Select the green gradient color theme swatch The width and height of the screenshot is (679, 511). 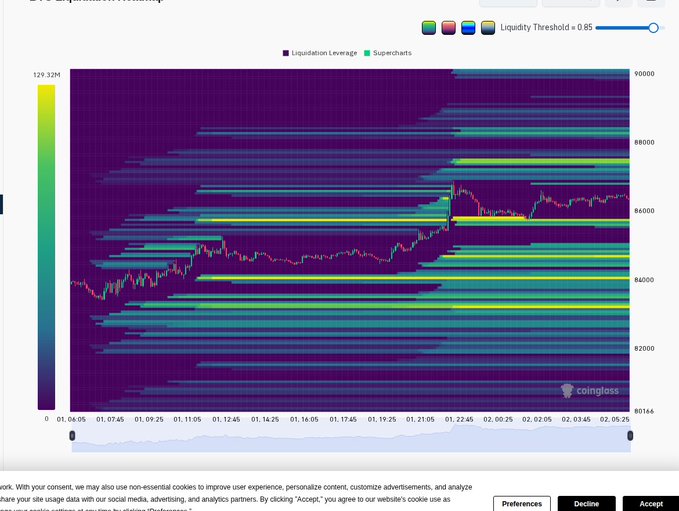click(429, 28)
